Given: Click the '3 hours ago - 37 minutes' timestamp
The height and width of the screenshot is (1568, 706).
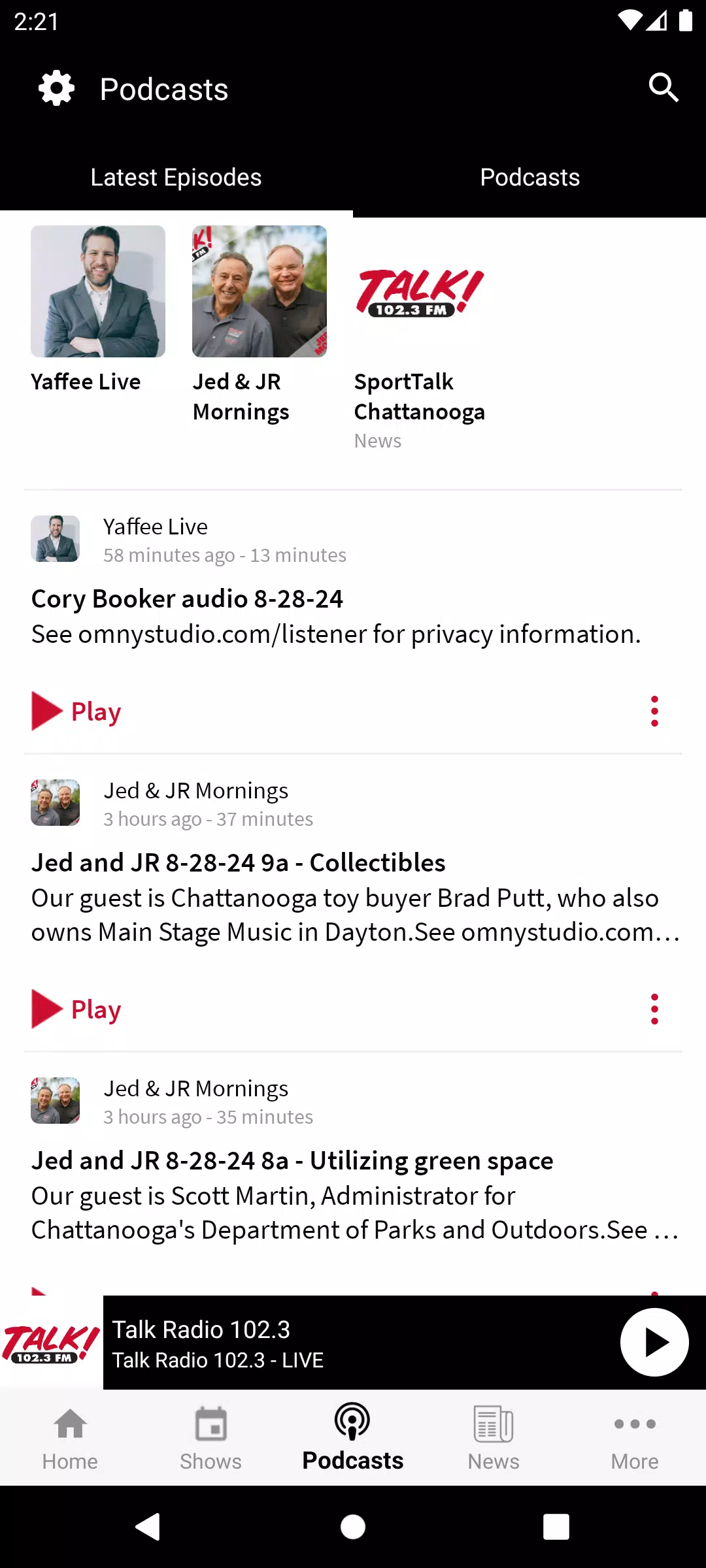Looking at the screenshot, I should [x=209, y=819].
